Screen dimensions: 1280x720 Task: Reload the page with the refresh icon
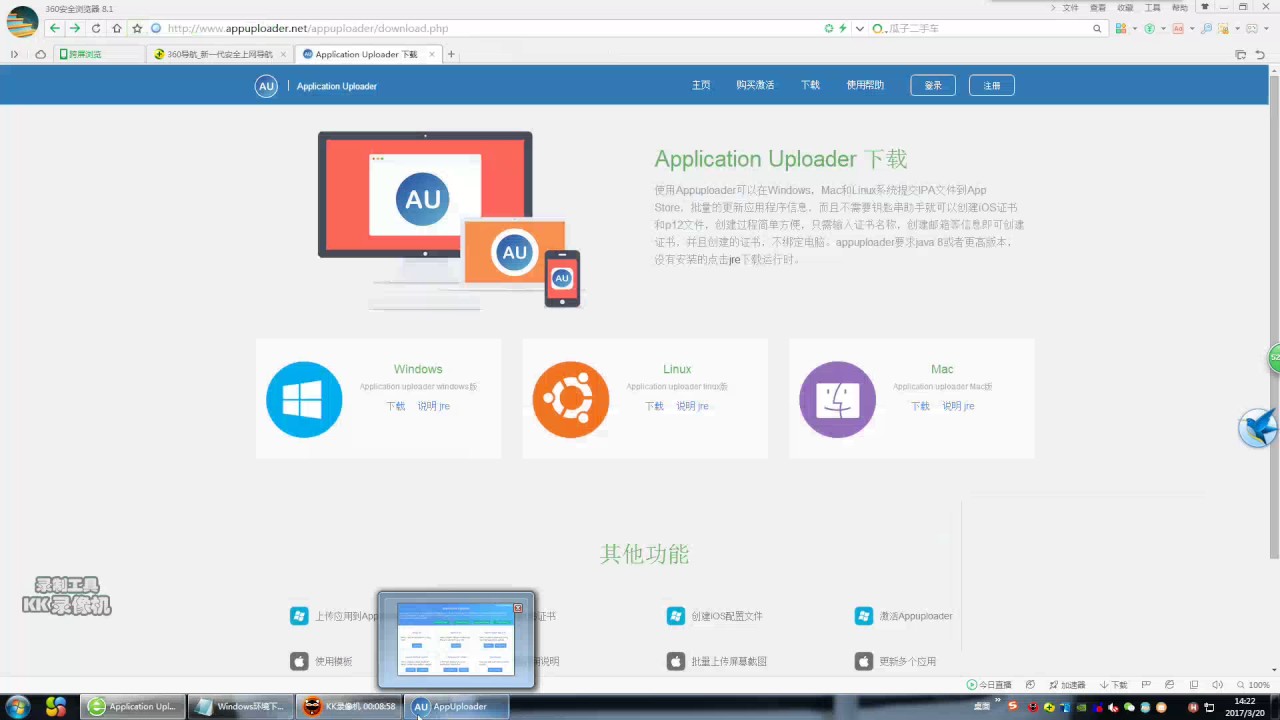click(x=96, y=28)
